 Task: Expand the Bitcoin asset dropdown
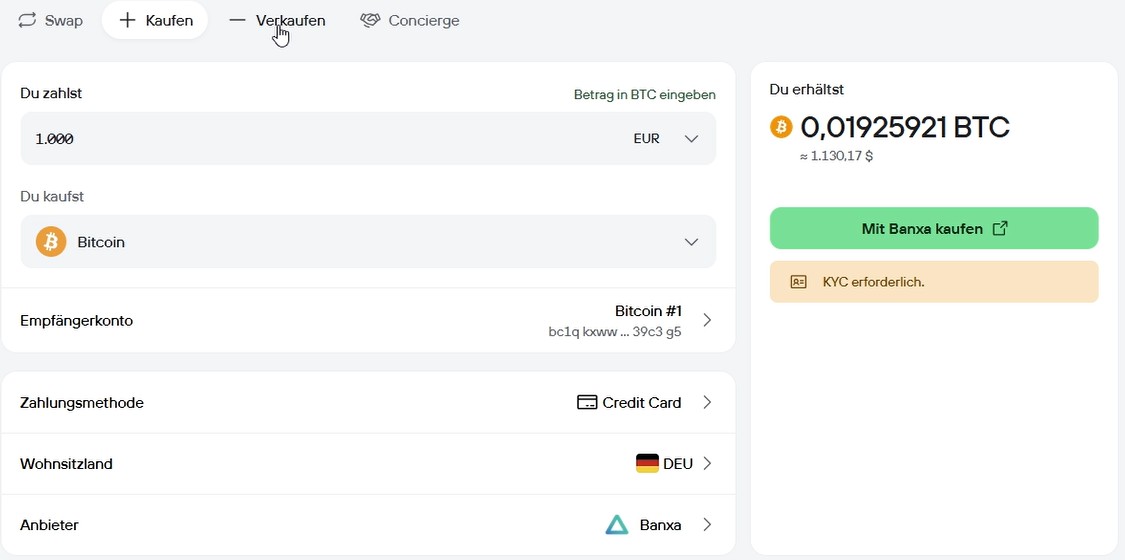point(368,242)
